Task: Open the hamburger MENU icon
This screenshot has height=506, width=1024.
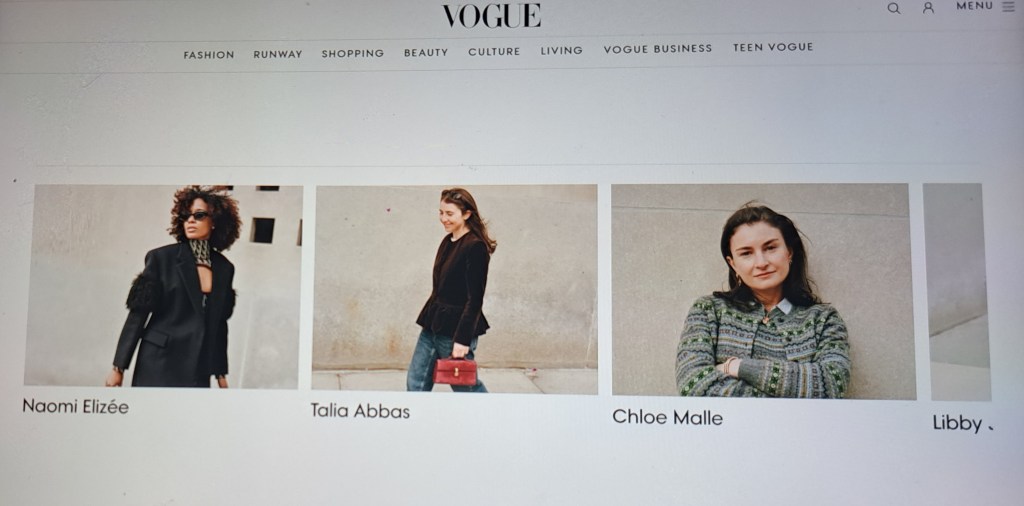Action: pyautogui.click(x=1008, y=6)
